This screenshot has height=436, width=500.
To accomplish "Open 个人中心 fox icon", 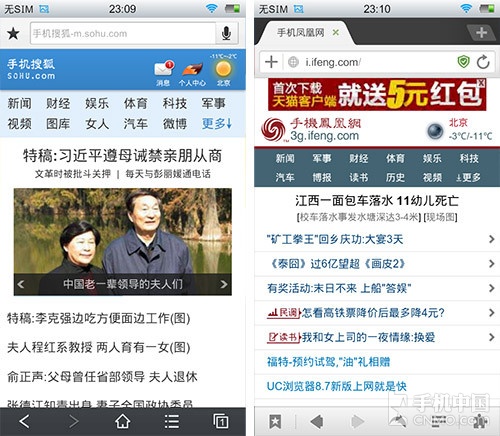I will pyautogui.click(x=192, y=69).
